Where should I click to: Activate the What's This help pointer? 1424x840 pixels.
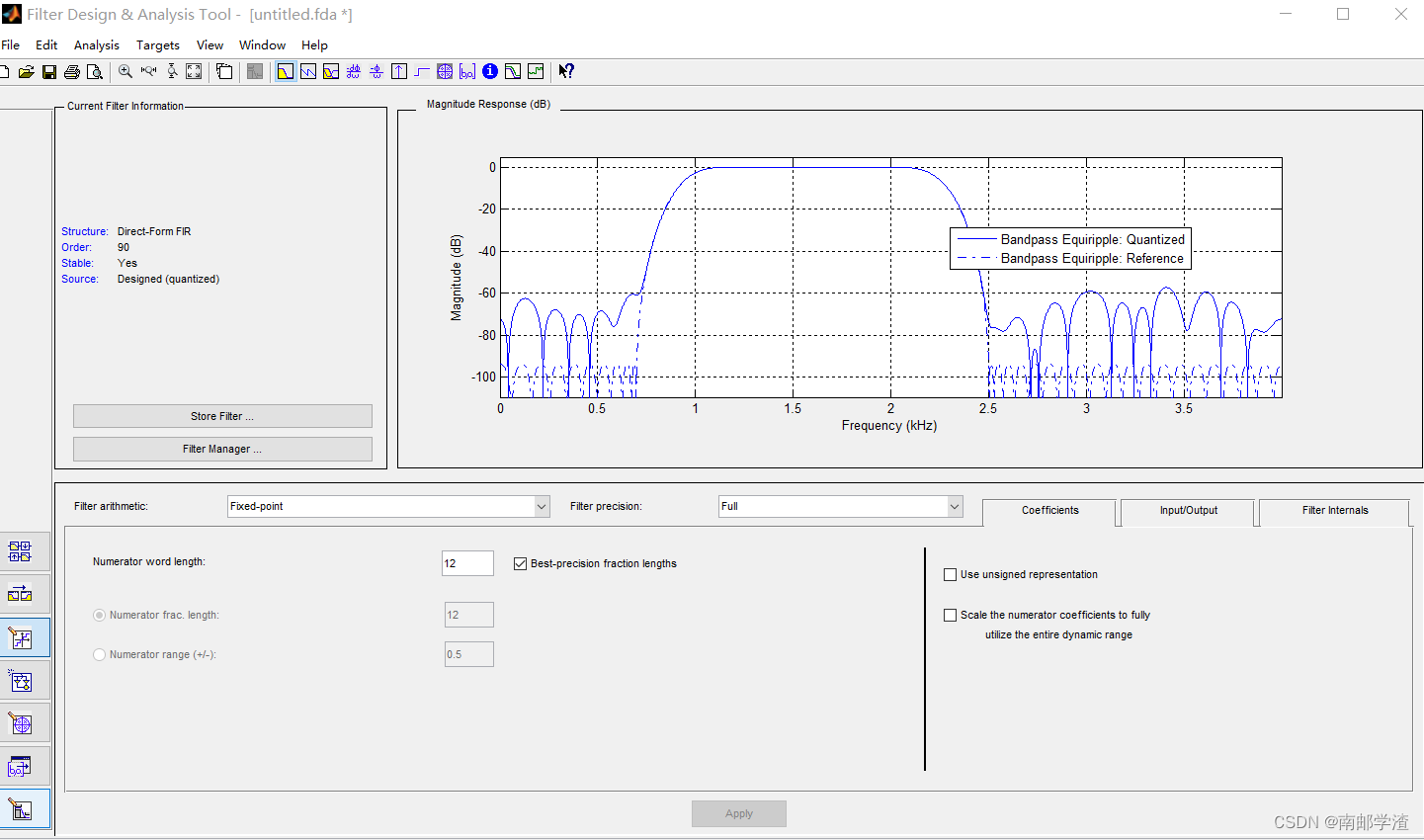(x=566, y=71)
